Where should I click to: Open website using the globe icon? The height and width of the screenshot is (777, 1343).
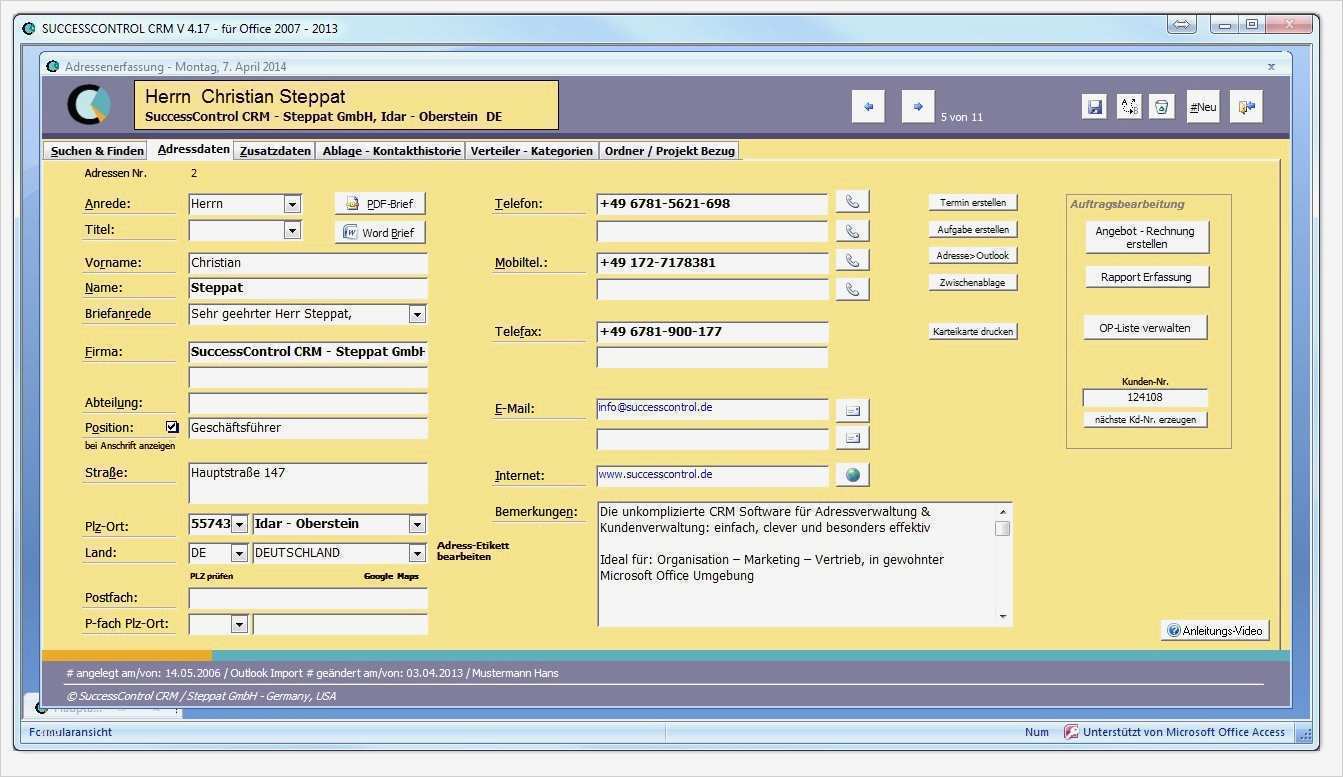pos(852,474)
